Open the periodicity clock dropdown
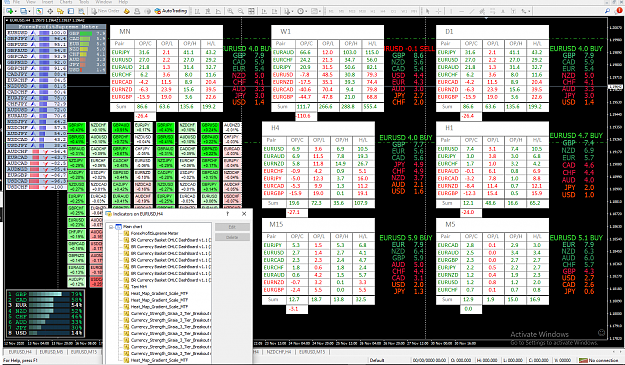 (x=302, y=11)
